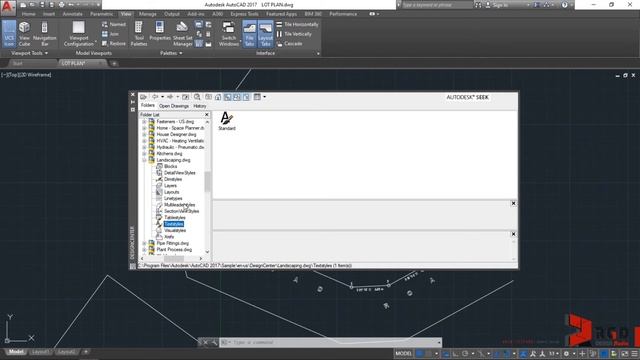Toggle the Tree View icon in DesignCenter
This screenshot has width=640, height=360.
click(x=227, y=97)
